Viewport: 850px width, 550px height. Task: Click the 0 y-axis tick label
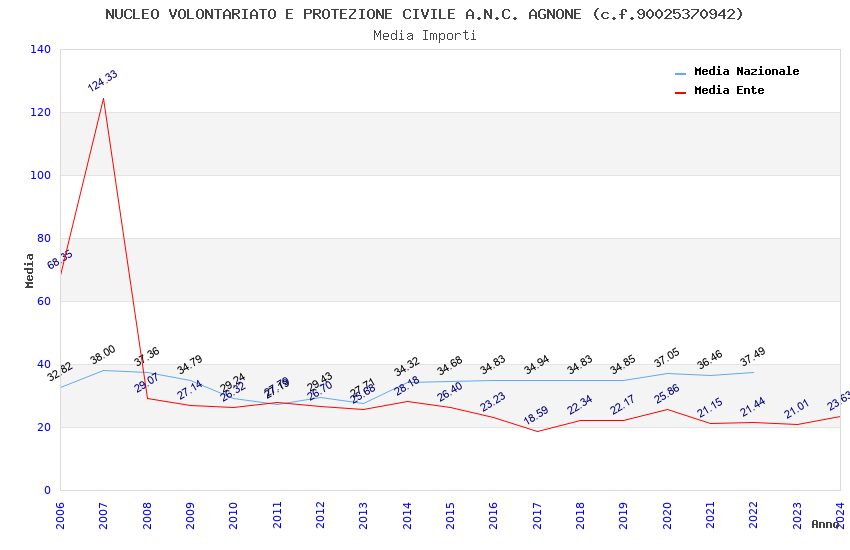(x=47, y=490)
